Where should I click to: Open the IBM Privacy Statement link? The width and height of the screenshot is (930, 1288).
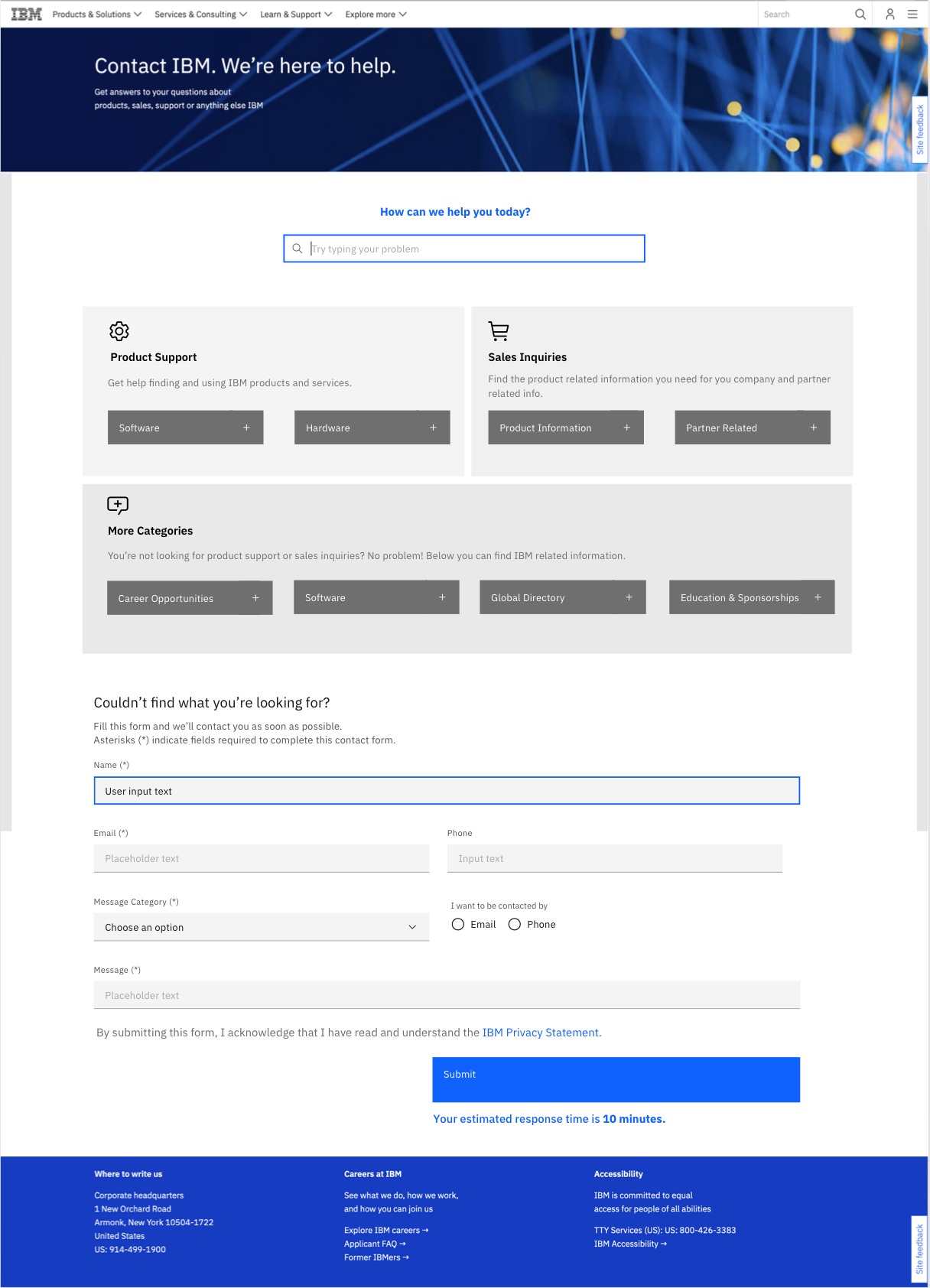coord(541,1033)
